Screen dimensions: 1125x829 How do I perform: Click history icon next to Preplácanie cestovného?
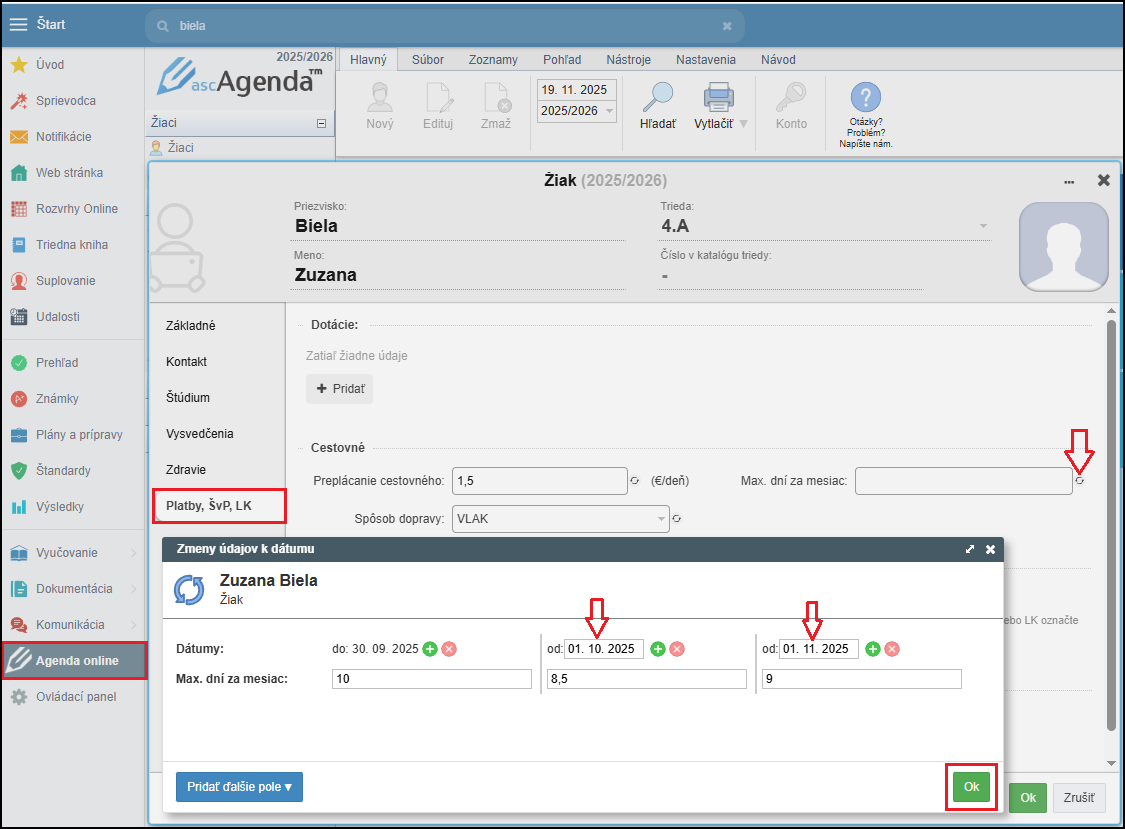click(634, 481)
